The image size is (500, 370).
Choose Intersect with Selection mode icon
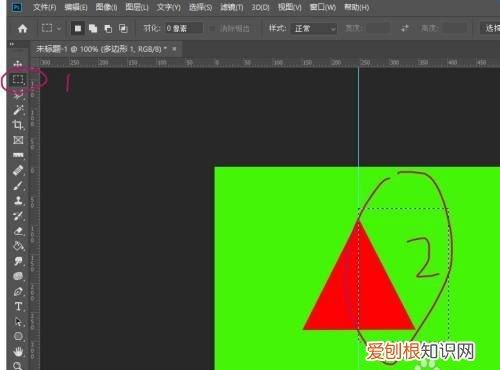123,29
